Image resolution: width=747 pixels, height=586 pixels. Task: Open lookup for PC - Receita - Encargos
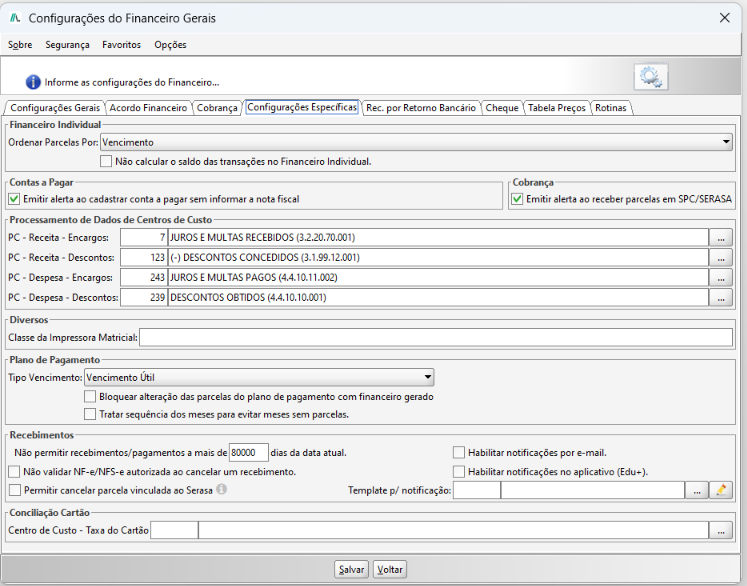point(721,237)
